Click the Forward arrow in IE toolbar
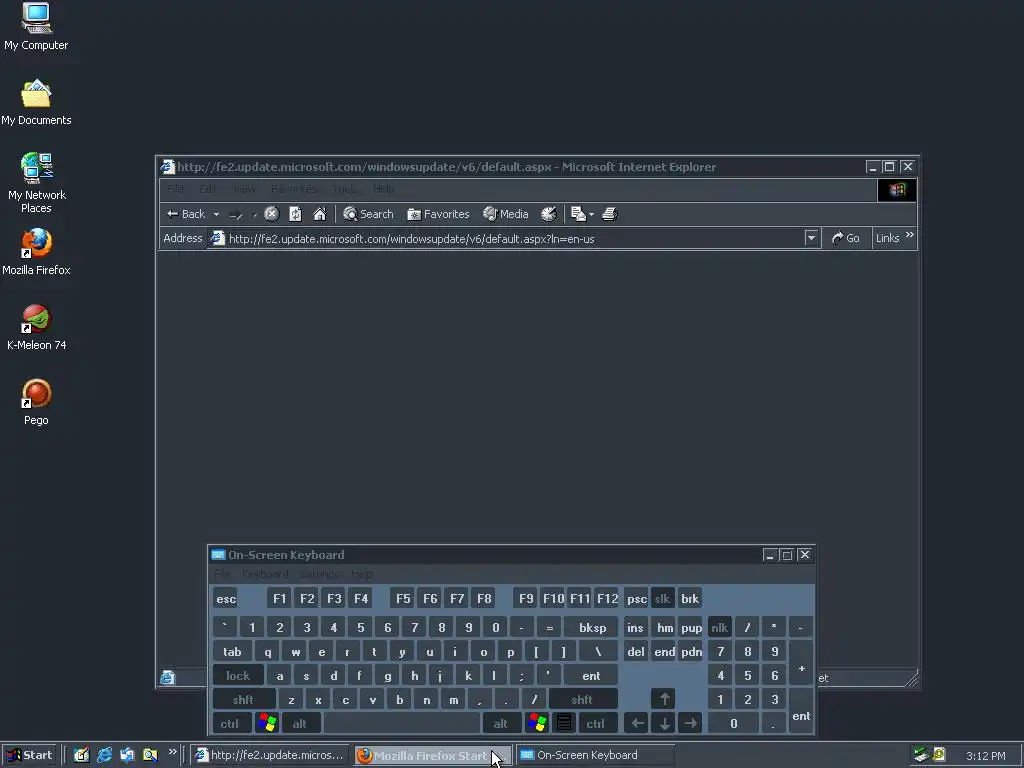The width and height of the screenshot is (1024, 768). click(x=236, y=214)
